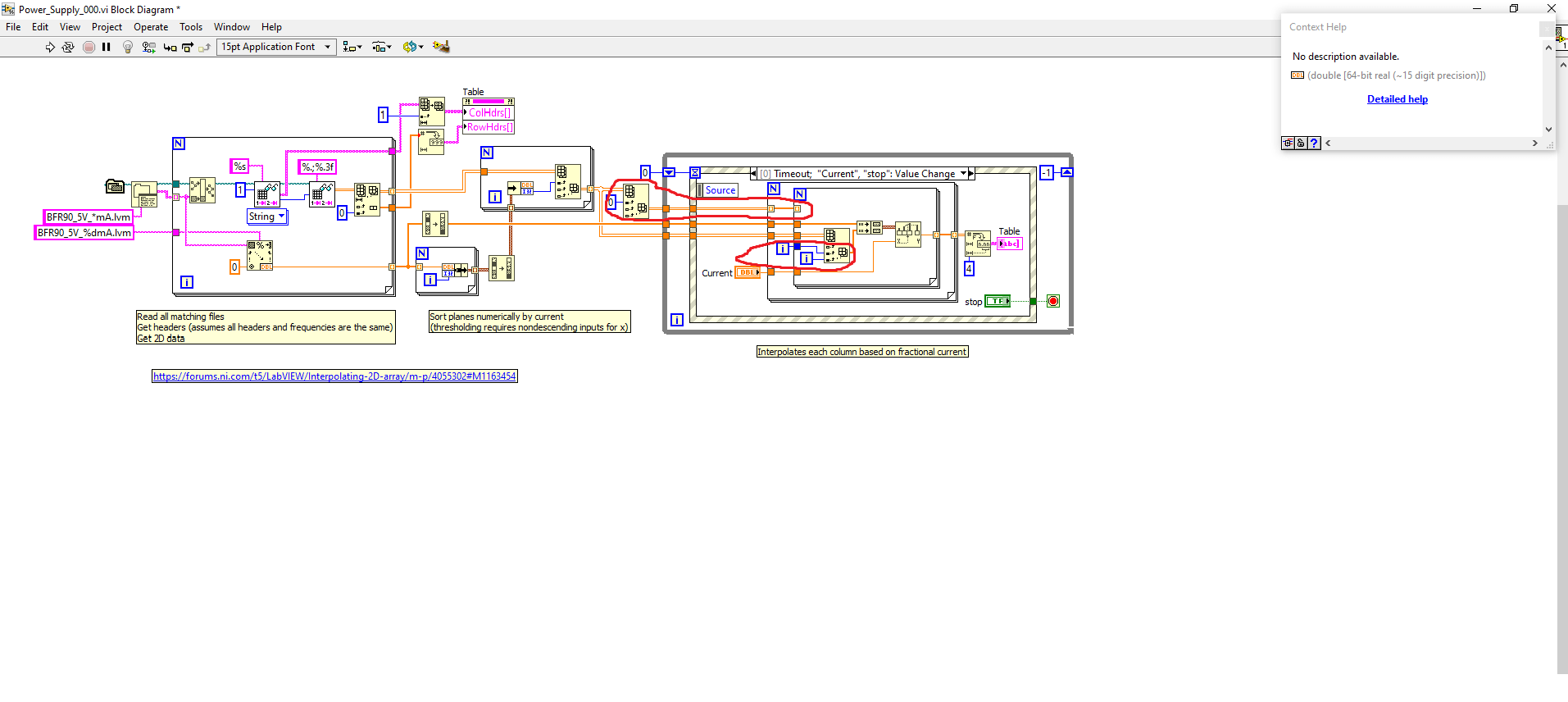Open the forums.ni.com URL link
The height and width of the screenshot is (702, 1568).
pyautogui.click(x=334, y=376)
